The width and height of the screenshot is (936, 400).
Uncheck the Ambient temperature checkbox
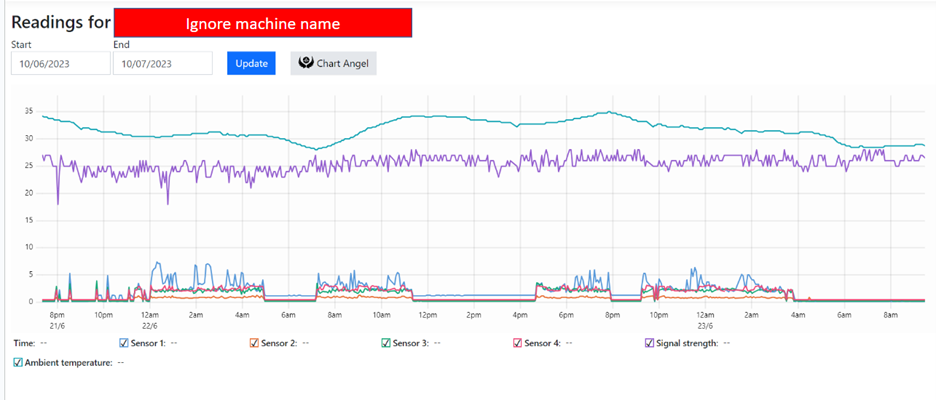pyautogui.click(x=18, y=363)
